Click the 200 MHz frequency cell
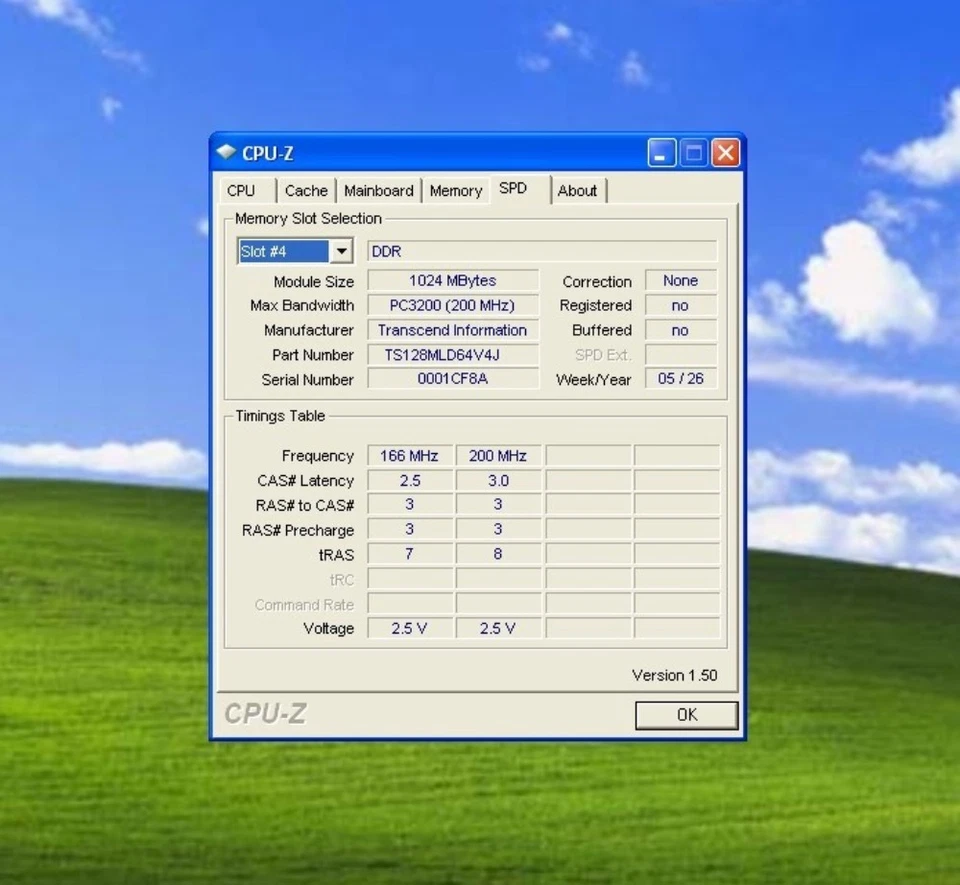 (x=497, y=455)
